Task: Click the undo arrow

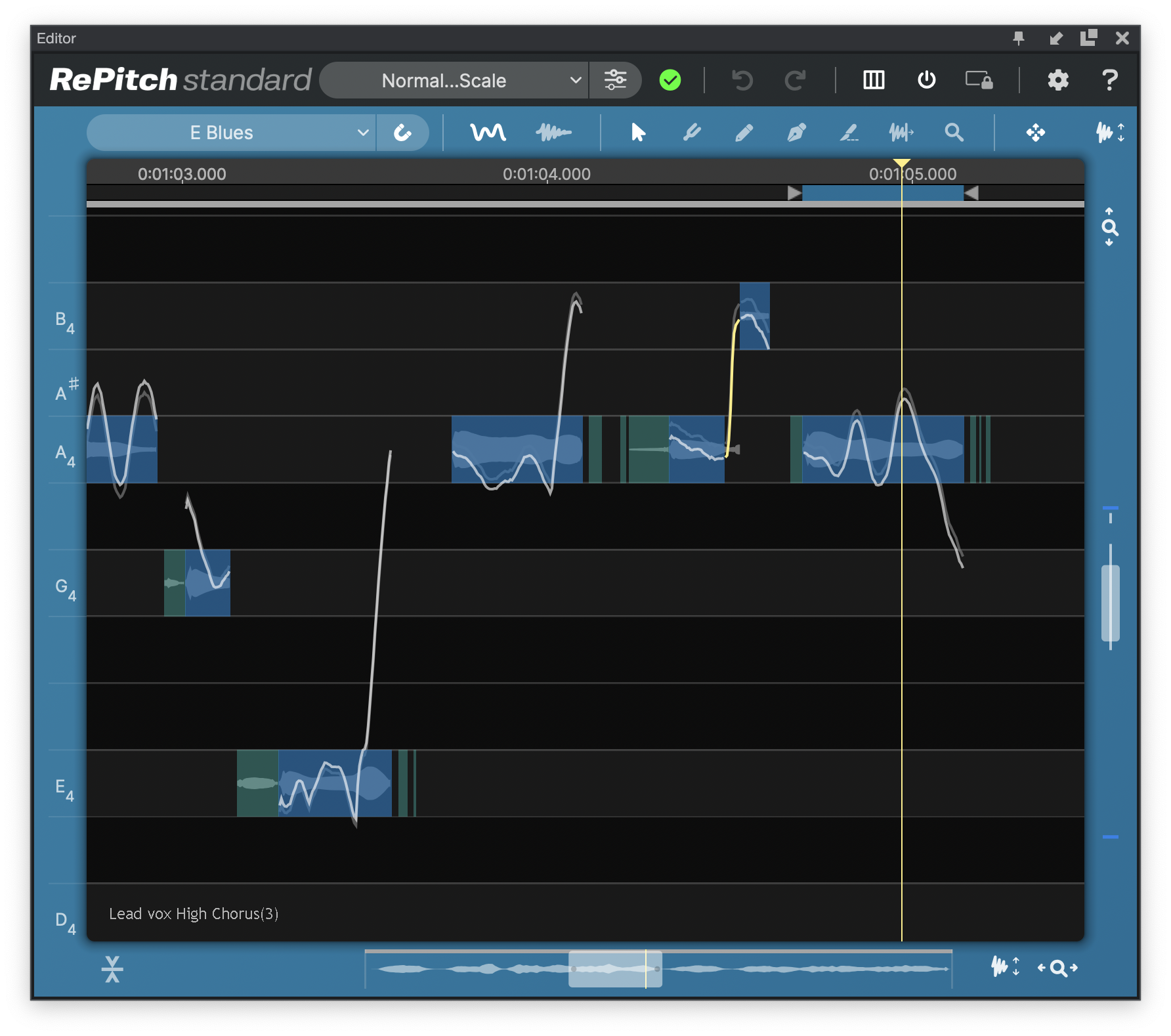Action: point(742,80)
